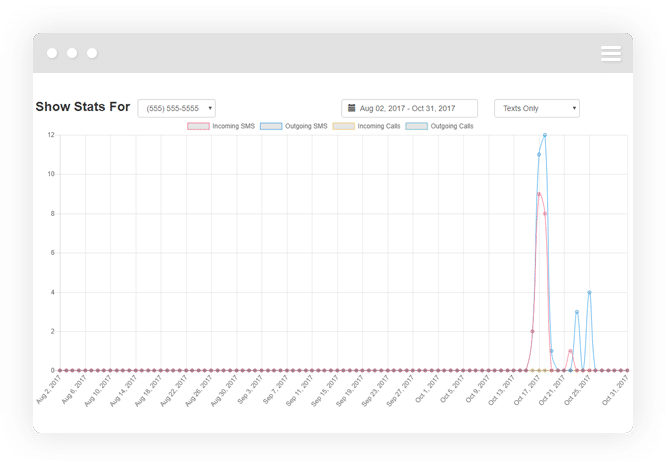Click the first window control dot
Viewport: 666px width, 466px height.
coord(52,53)
